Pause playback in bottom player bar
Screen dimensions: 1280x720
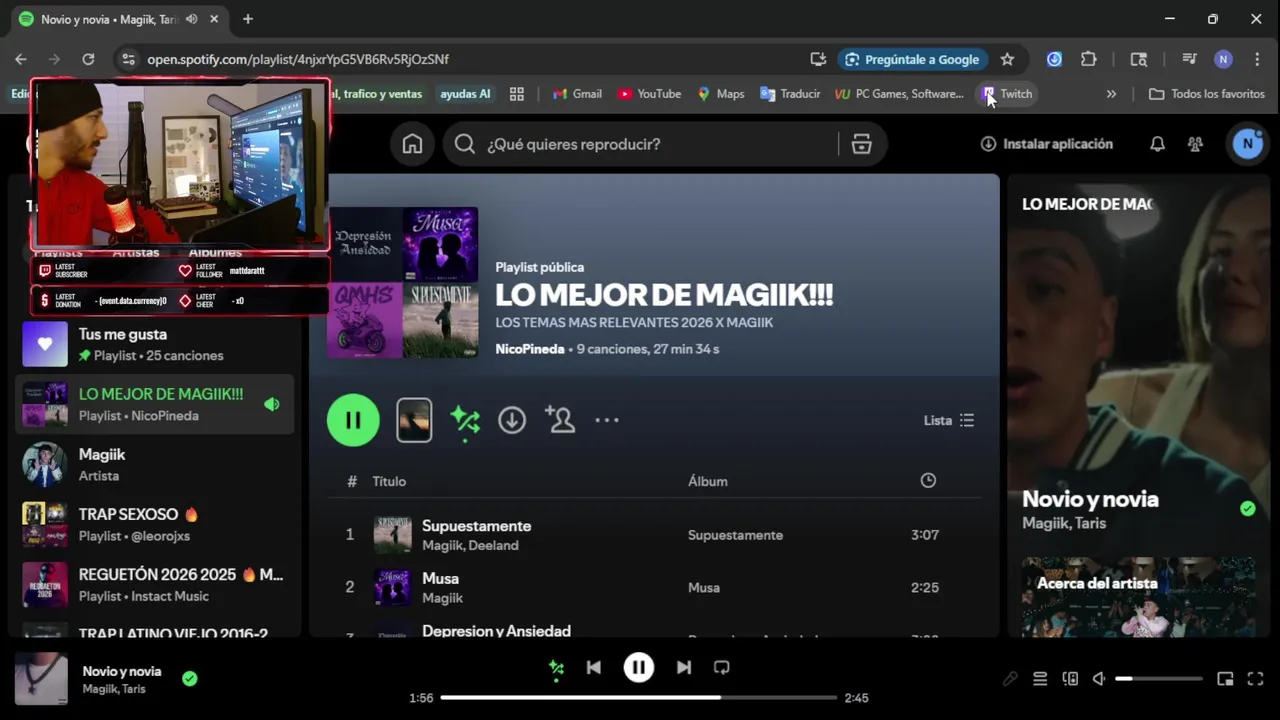click(x=639, y=667)
